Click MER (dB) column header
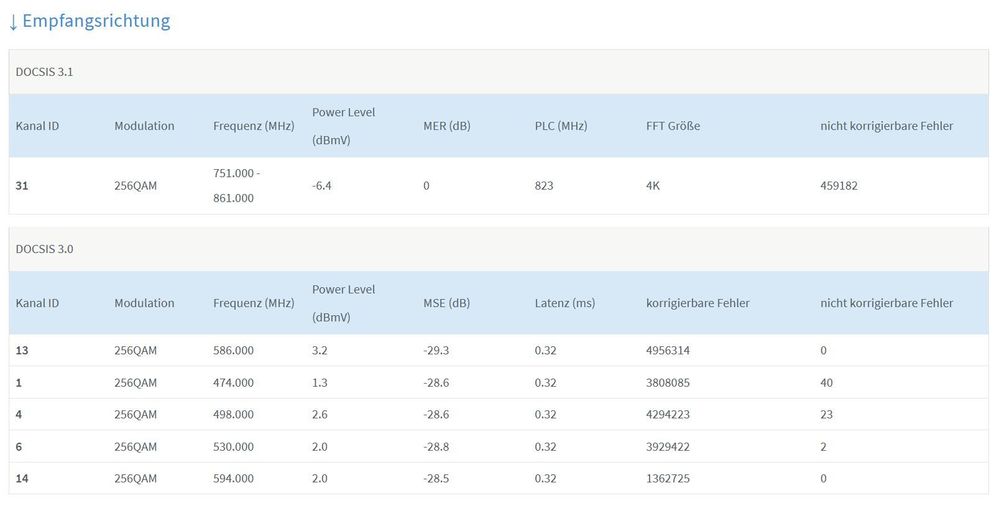The width and height of the screenshot is (999, 521). 447,126
